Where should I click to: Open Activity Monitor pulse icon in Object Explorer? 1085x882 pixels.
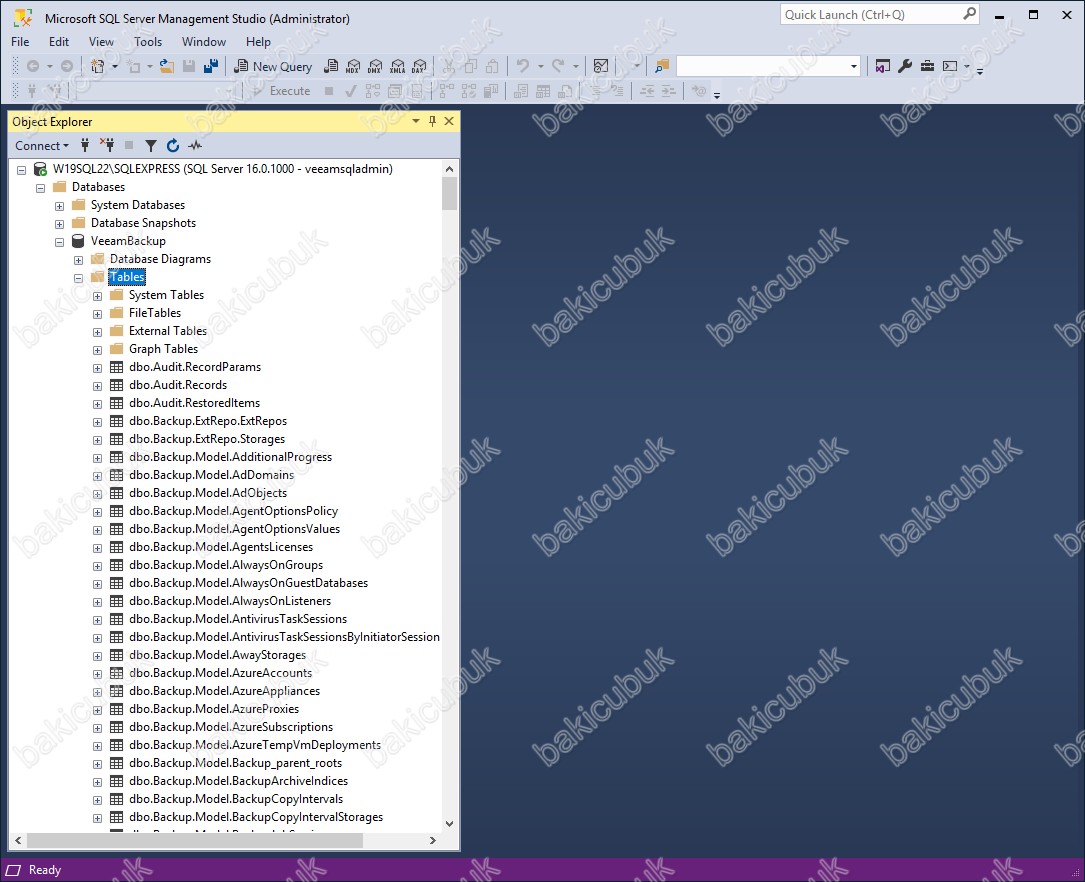tap(195, 145)
